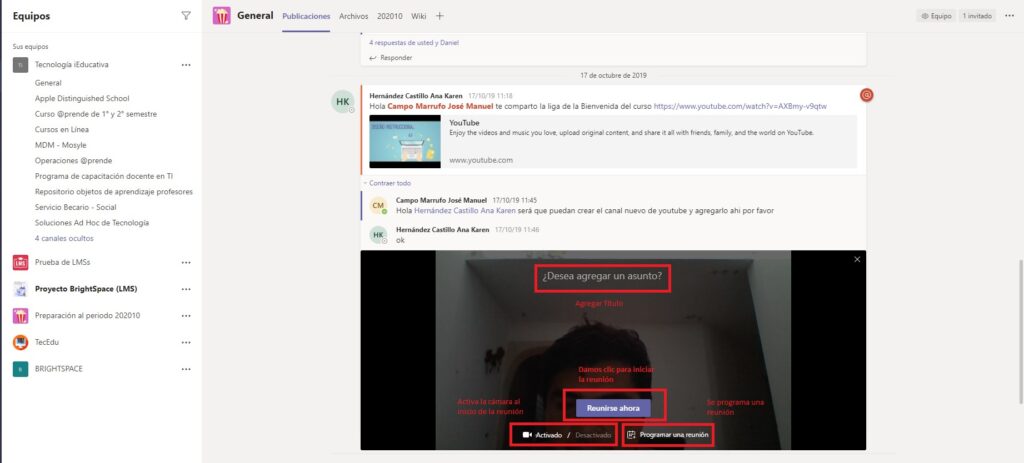Click the filter teams funnel icon
1024x463 pixels.
(185, 16)
